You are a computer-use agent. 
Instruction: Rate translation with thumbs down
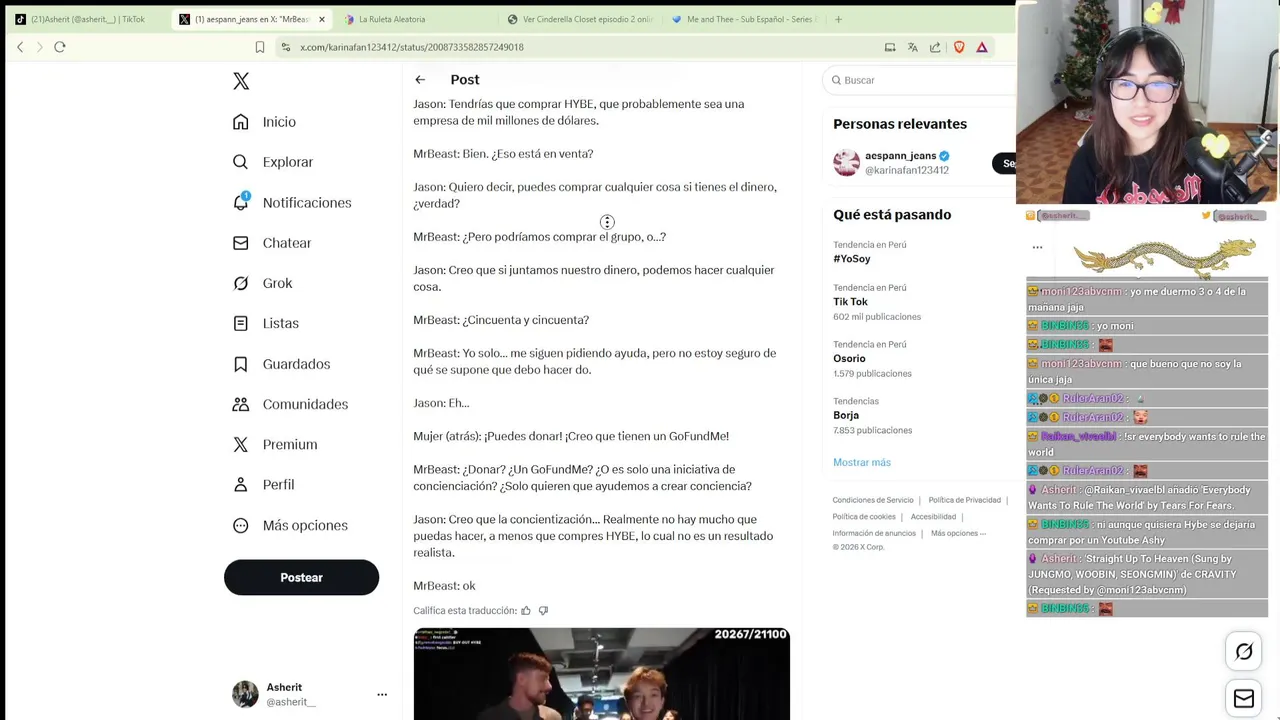point(543,610)
